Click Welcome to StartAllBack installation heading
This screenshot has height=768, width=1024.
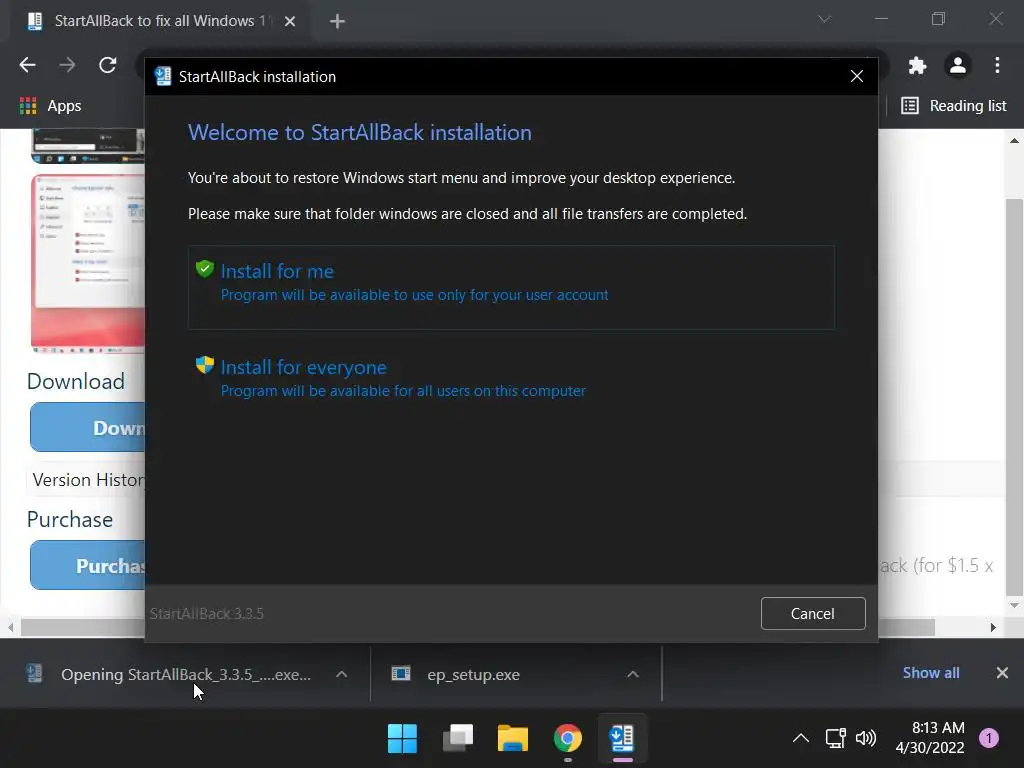click(x=360, y=133)
